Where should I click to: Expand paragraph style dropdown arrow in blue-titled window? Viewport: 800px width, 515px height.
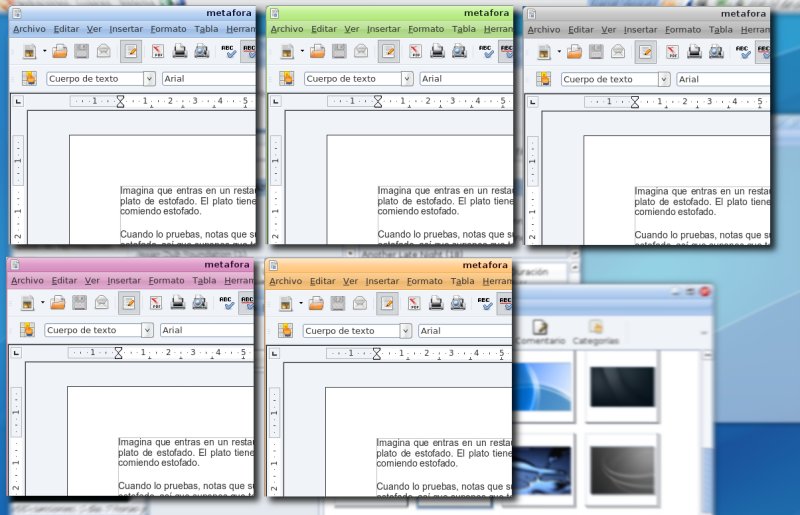tap(149, 79)
